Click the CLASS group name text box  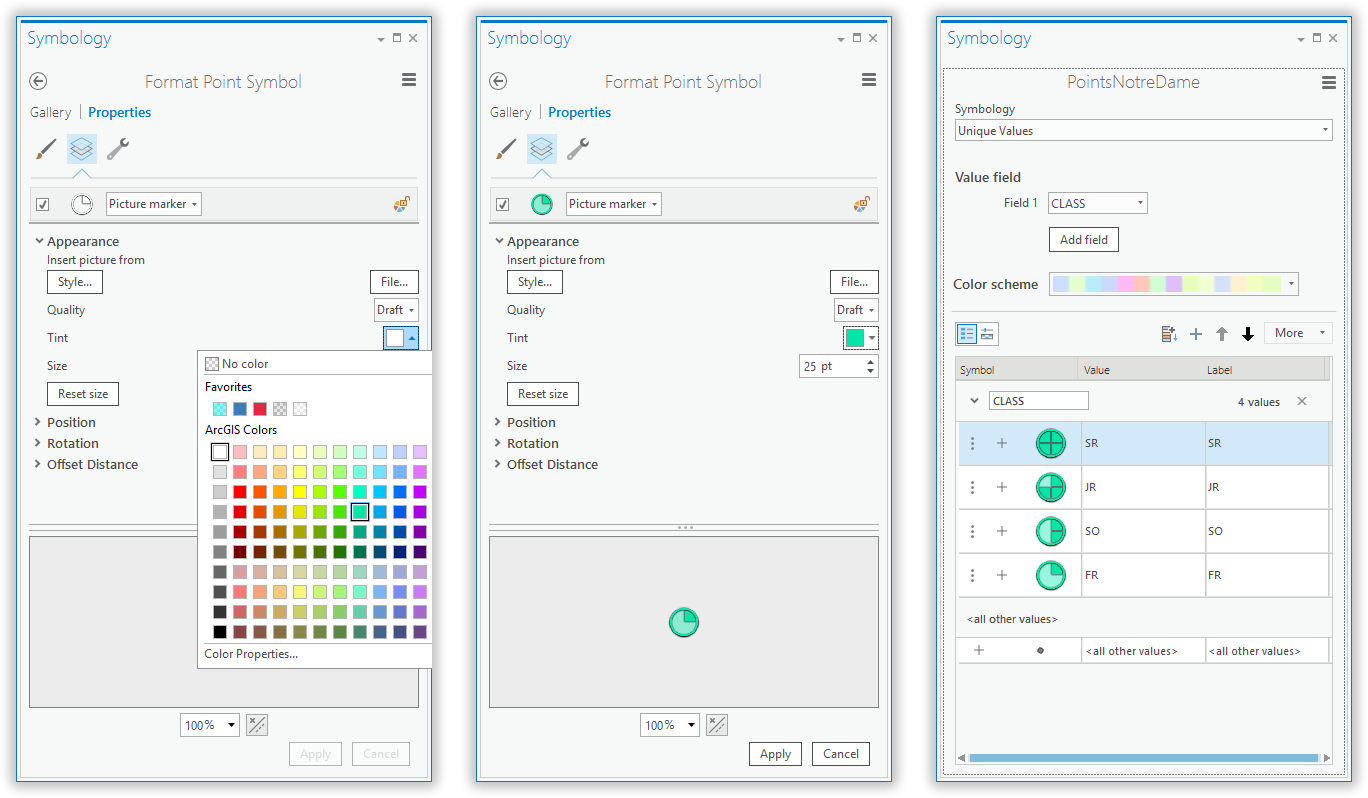tap(1039, 401)
